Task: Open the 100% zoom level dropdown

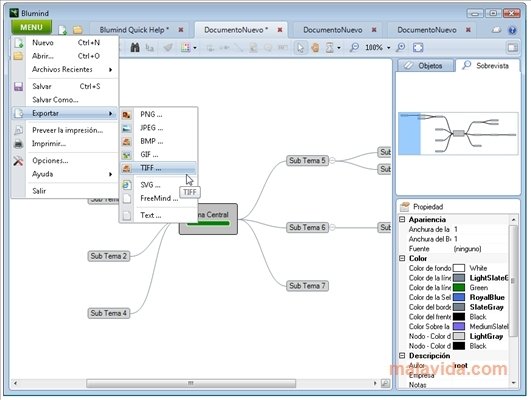Action: pos(388,48)
